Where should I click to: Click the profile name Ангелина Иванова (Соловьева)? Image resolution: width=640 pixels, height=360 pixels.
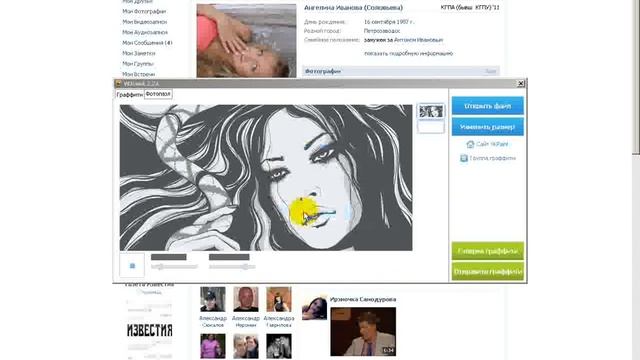tap(353, 8)
